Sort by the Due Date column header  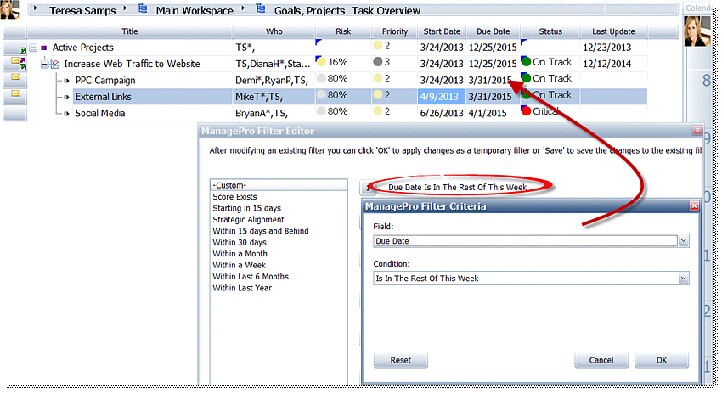(x=493, y=31)
